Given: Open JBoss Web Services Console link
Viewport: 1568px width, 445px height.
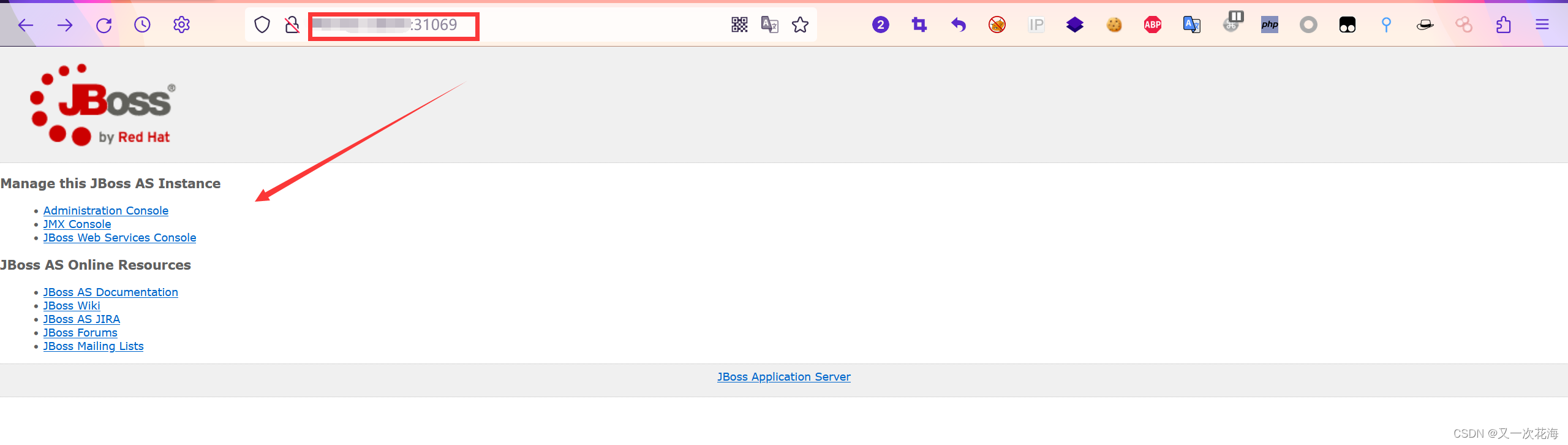Looking at the screenshot, I should coord(119,237).
